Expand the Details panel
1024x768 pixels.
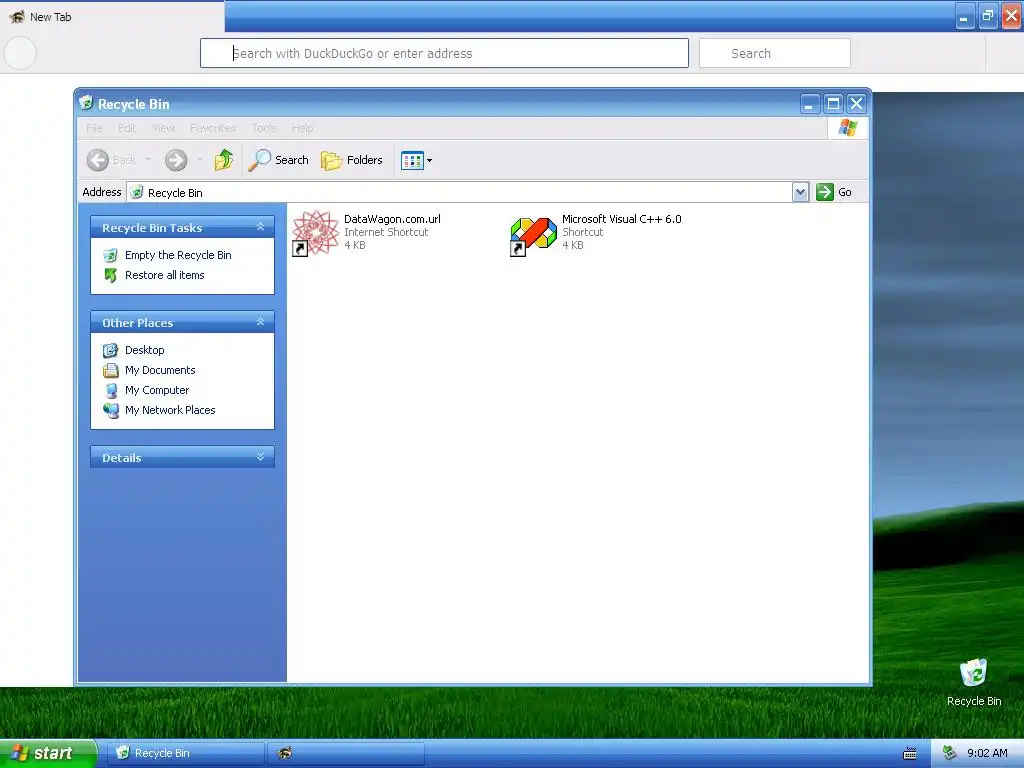(260, 456)
